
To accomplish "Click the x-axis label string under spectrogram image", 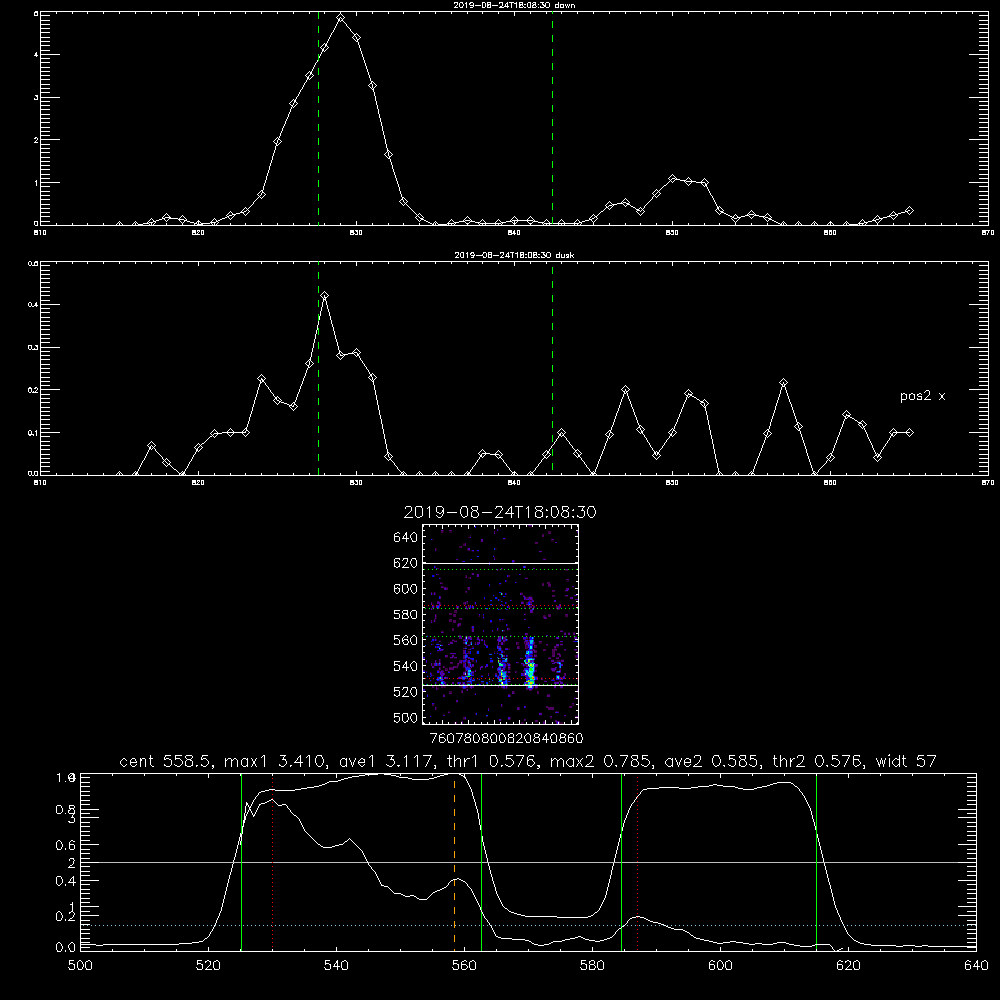I will [x=506, y=738].
